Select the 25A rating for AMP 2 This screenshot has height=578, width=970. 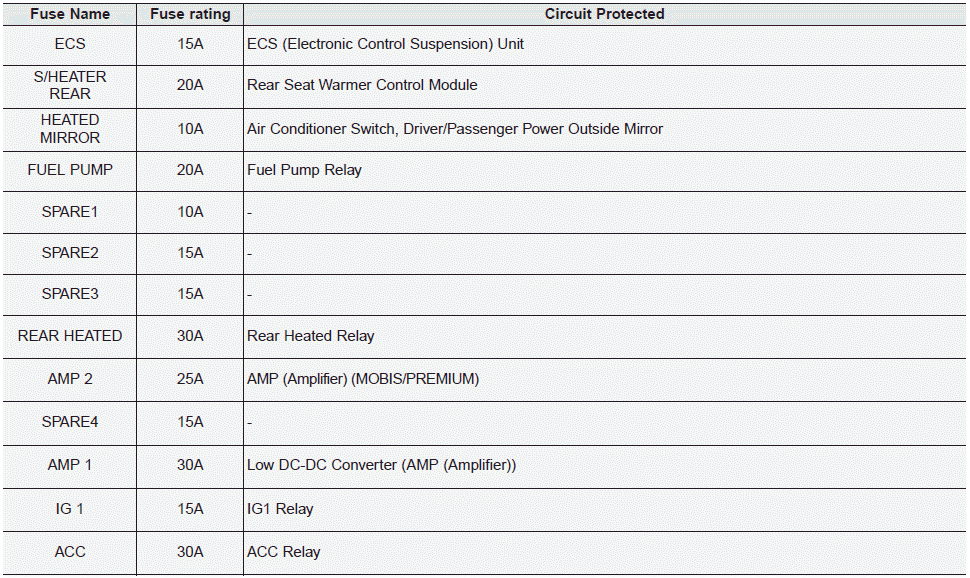pos(190,379)
